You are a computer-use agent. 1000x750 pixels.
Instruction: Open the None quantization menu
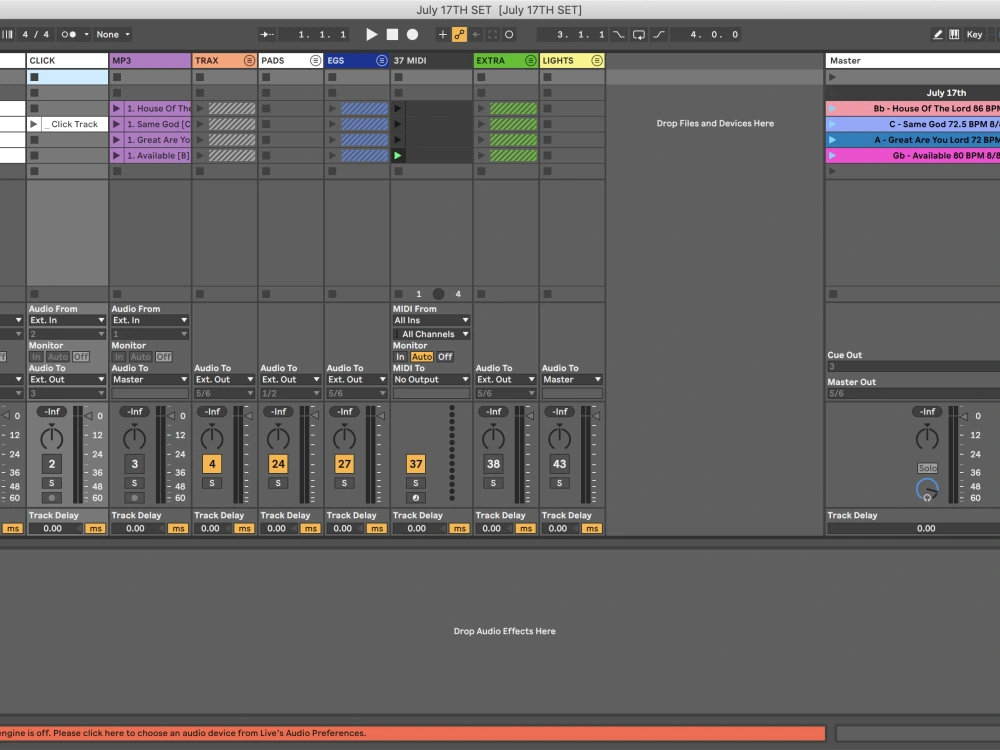(x=113, y=34)
